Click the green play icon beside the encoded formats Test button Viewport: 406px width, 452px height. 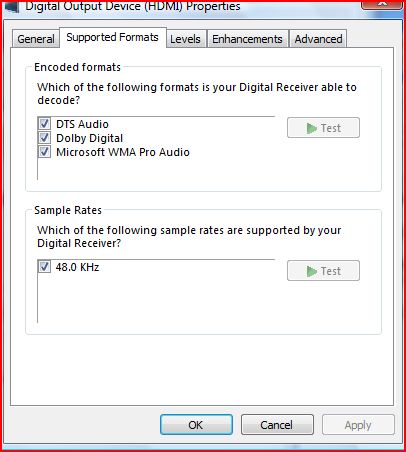tap(311, 128)
